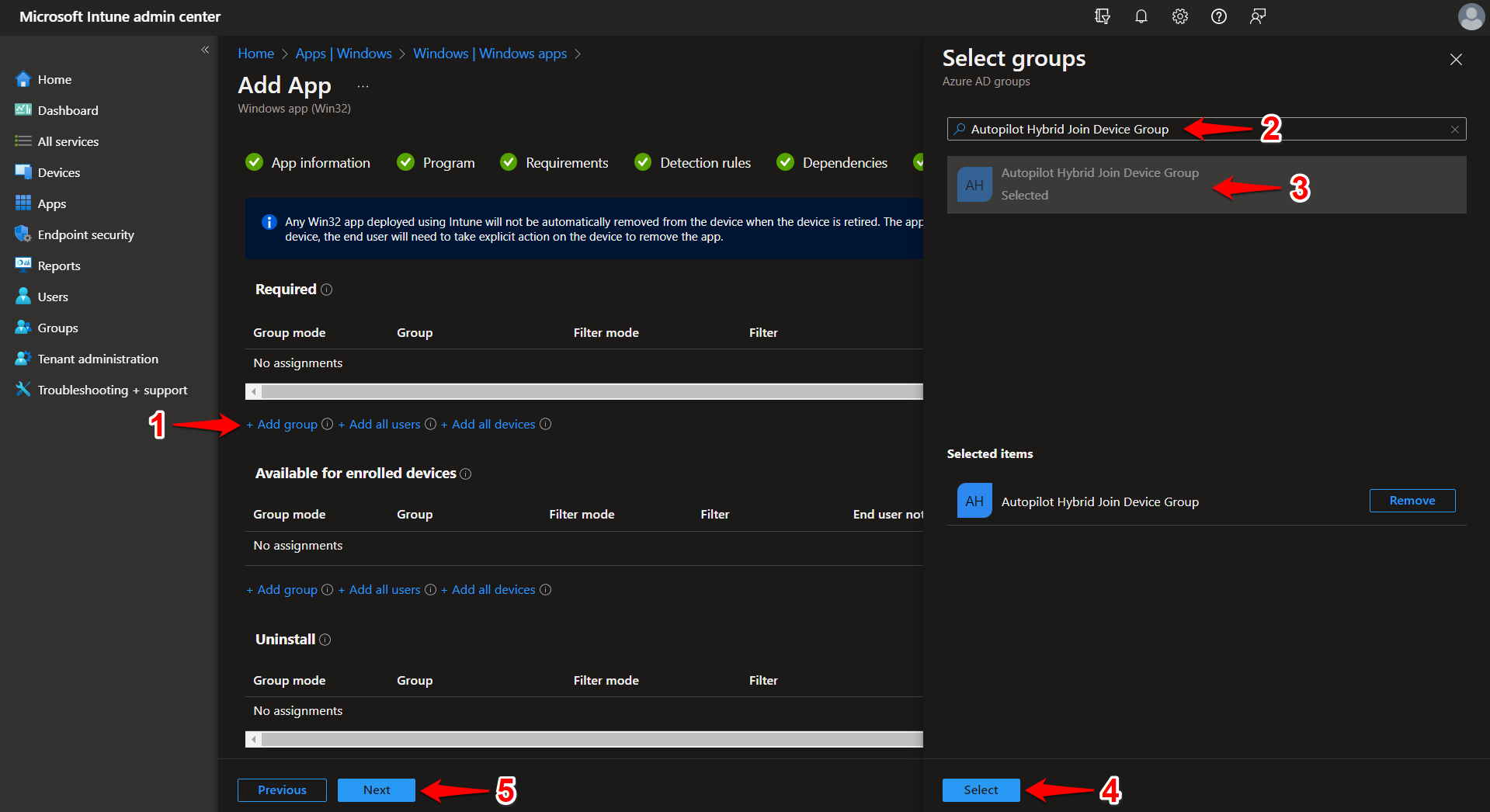The image size is (1490, 812).
Task: Switch to the Detection rules step
Action: coord(705,162)
